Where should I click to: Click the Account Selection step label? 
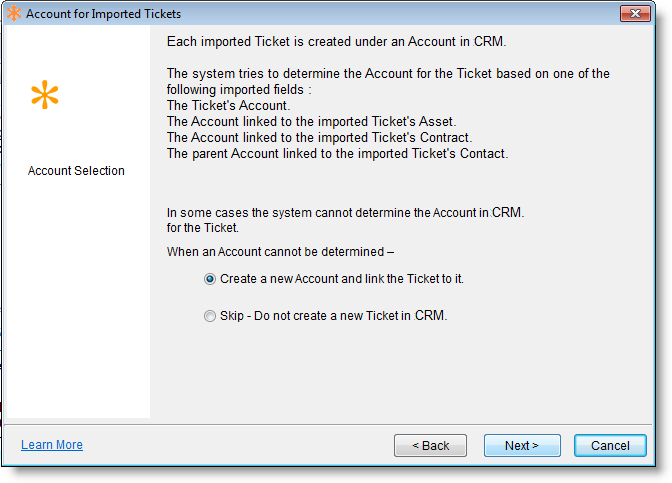click(x=76, y=171)
